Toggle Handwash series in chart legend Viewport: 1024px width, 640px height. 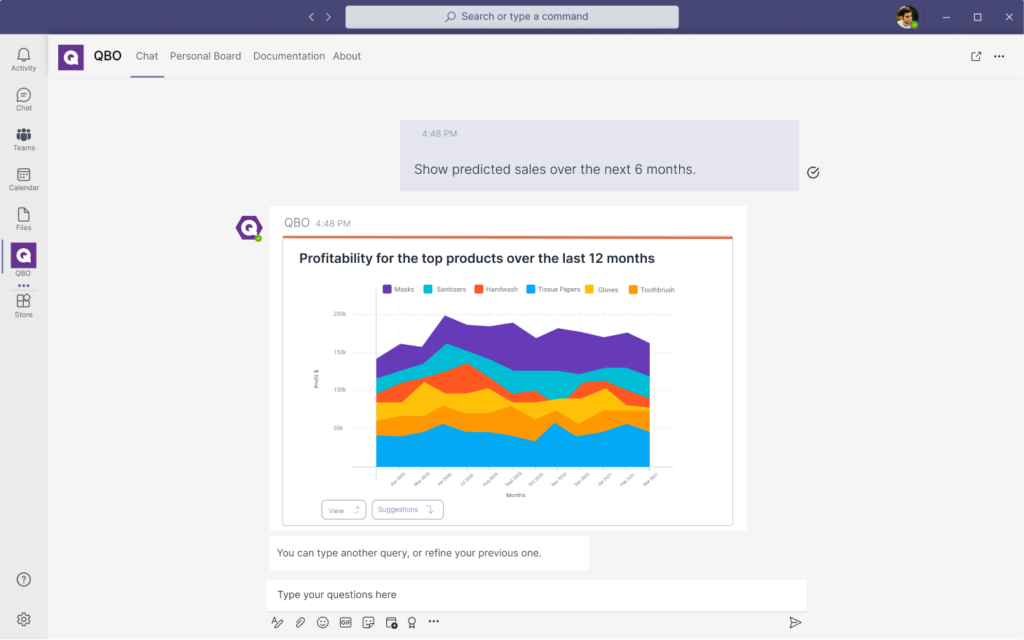click(x=495, y=289)
